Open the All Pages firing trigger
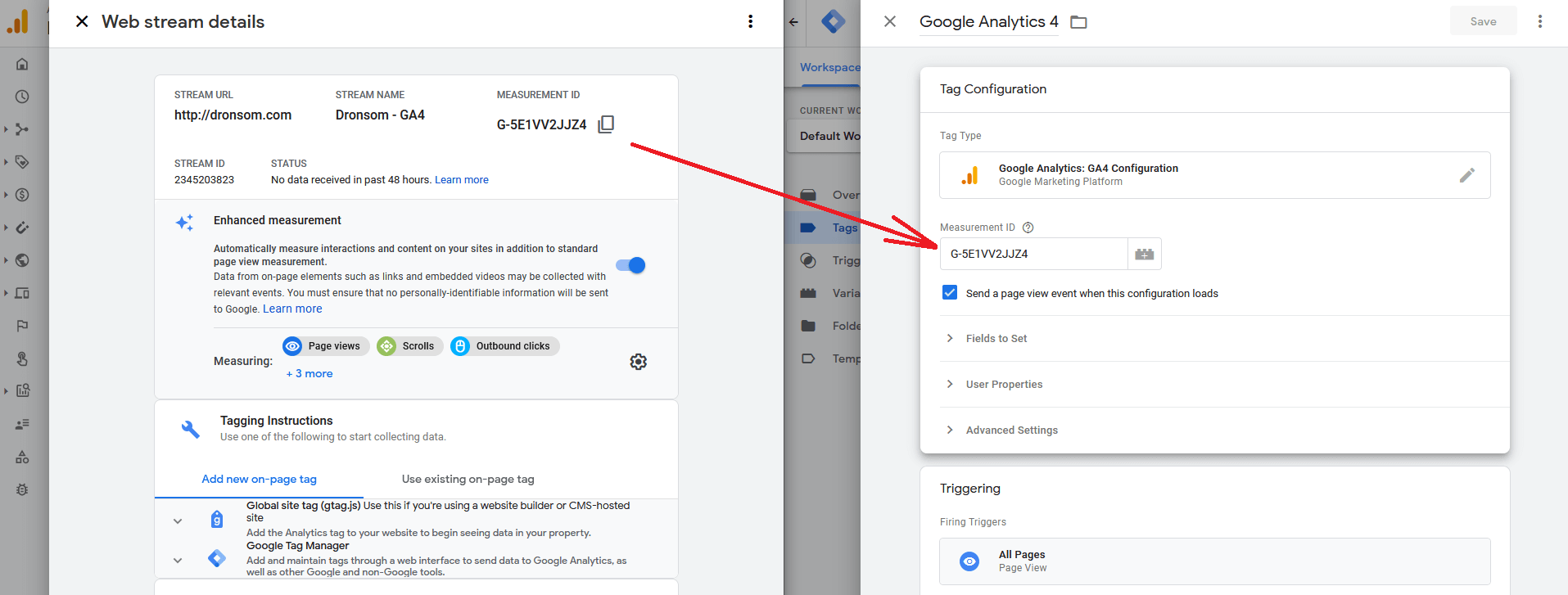This screenshot has width=1568, height=595. click(1214, 561)
